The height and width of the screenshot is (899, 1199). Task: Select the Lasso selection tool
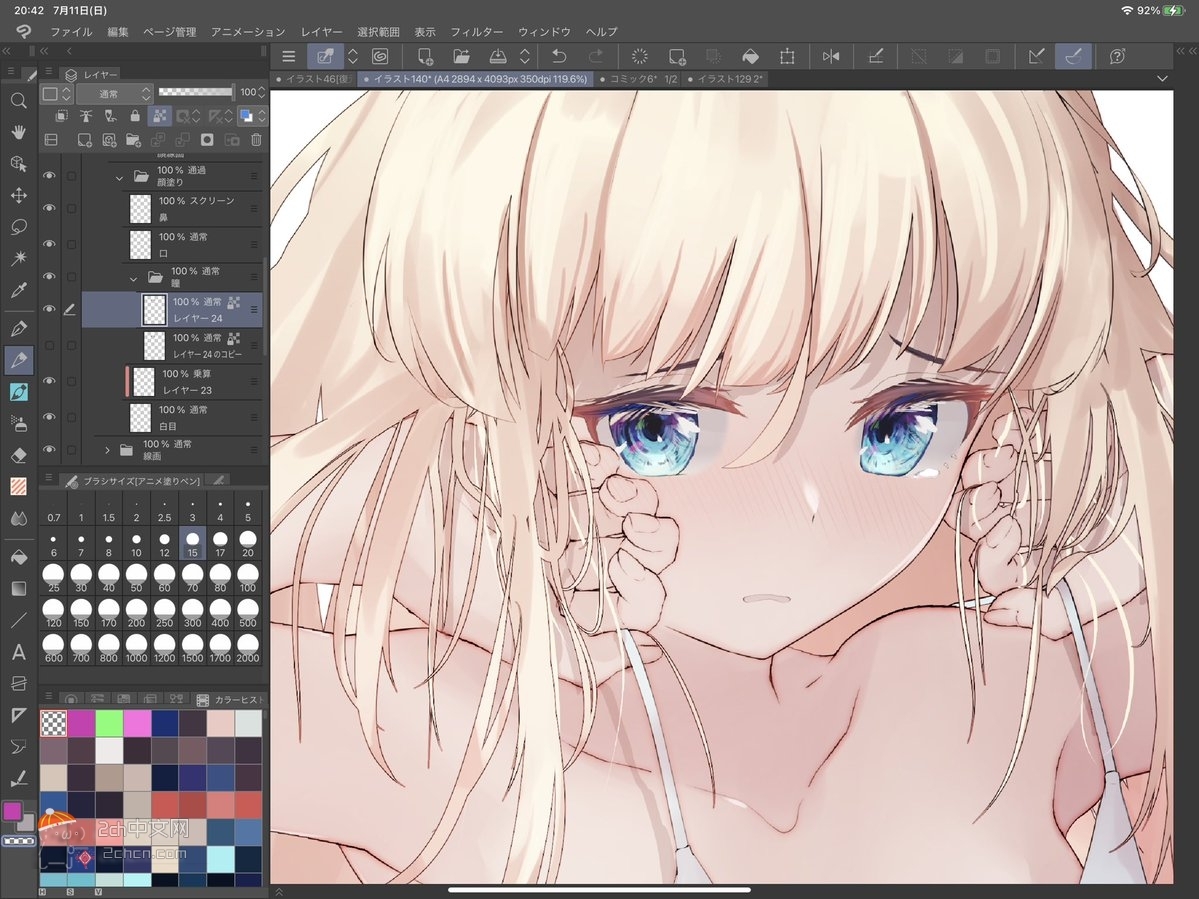click(18, 227)
